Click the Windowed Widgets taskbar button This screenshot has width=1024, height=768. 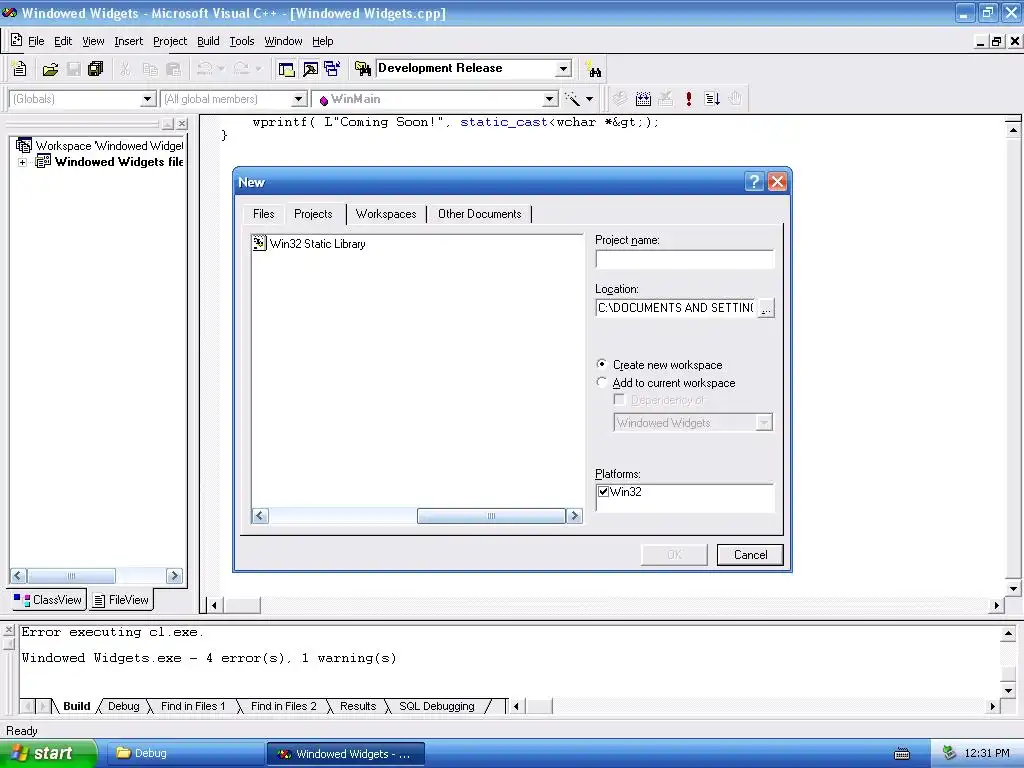[x=346, y=754]
